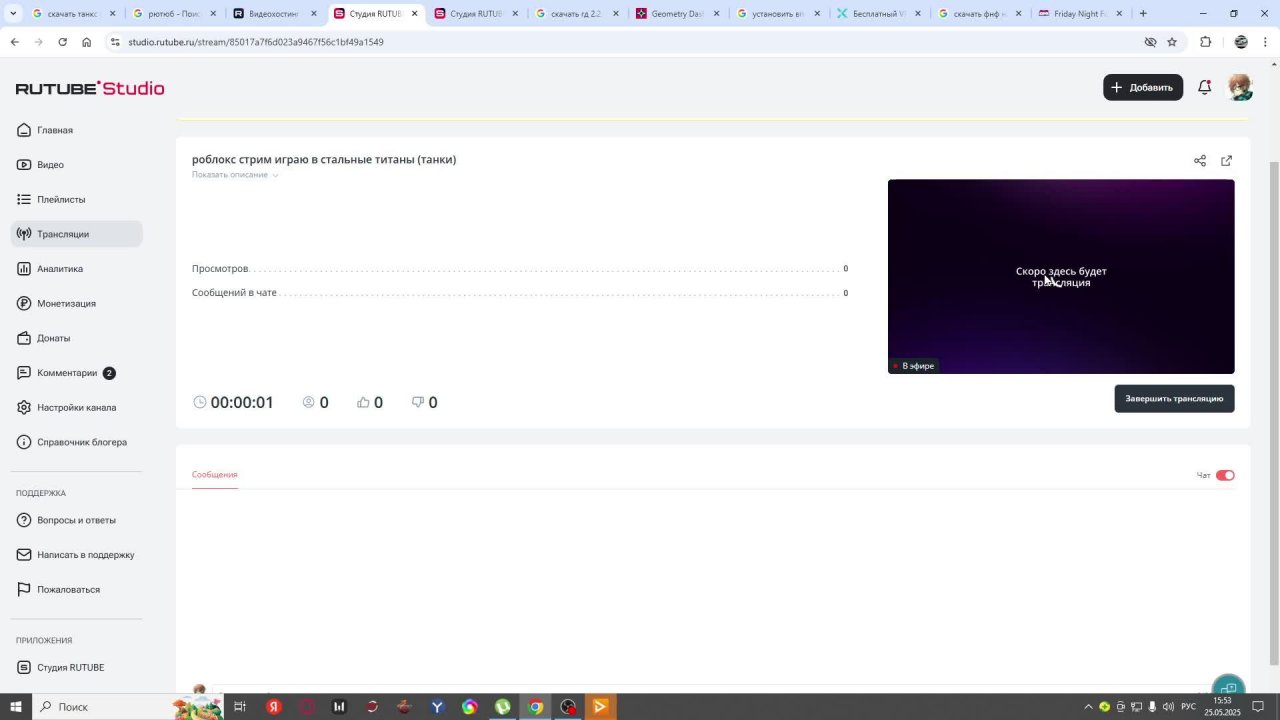Open the tab search dropdown
The image size is (1280, 720).
point(13,14)
